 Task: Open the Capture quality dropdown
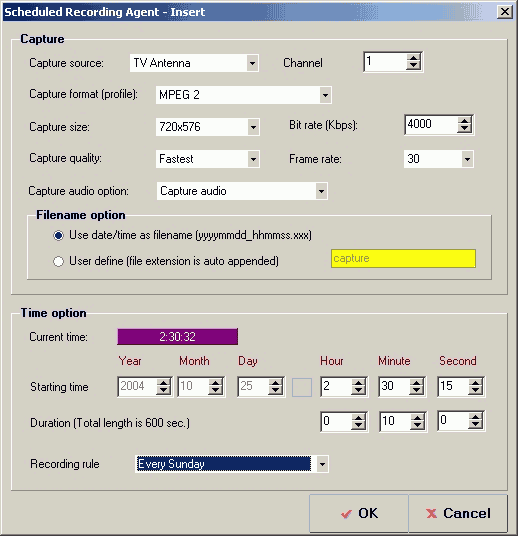click(253, 159)
